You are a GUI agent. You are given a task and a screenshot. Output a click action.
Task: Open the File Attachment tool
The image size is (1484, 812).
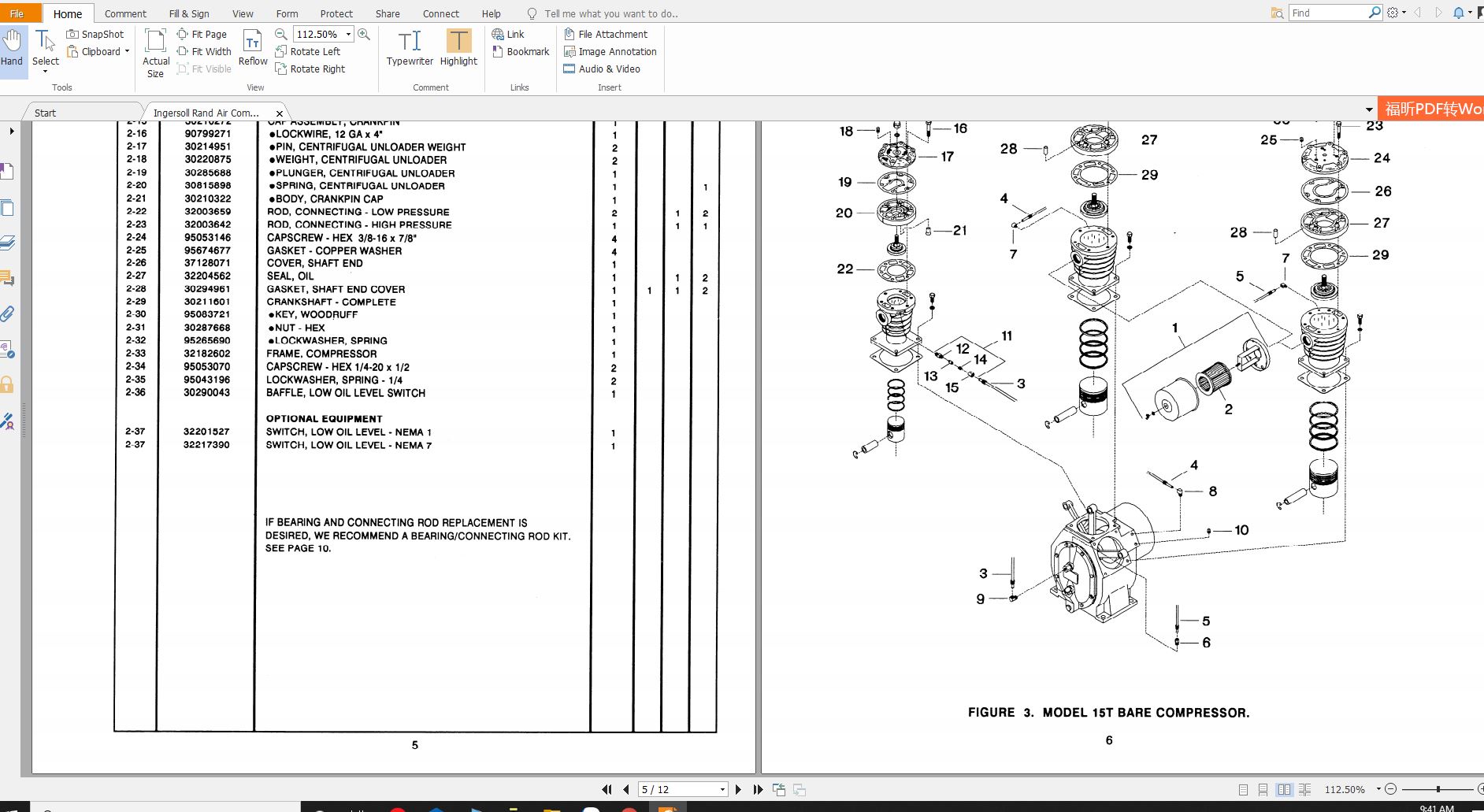606,34
